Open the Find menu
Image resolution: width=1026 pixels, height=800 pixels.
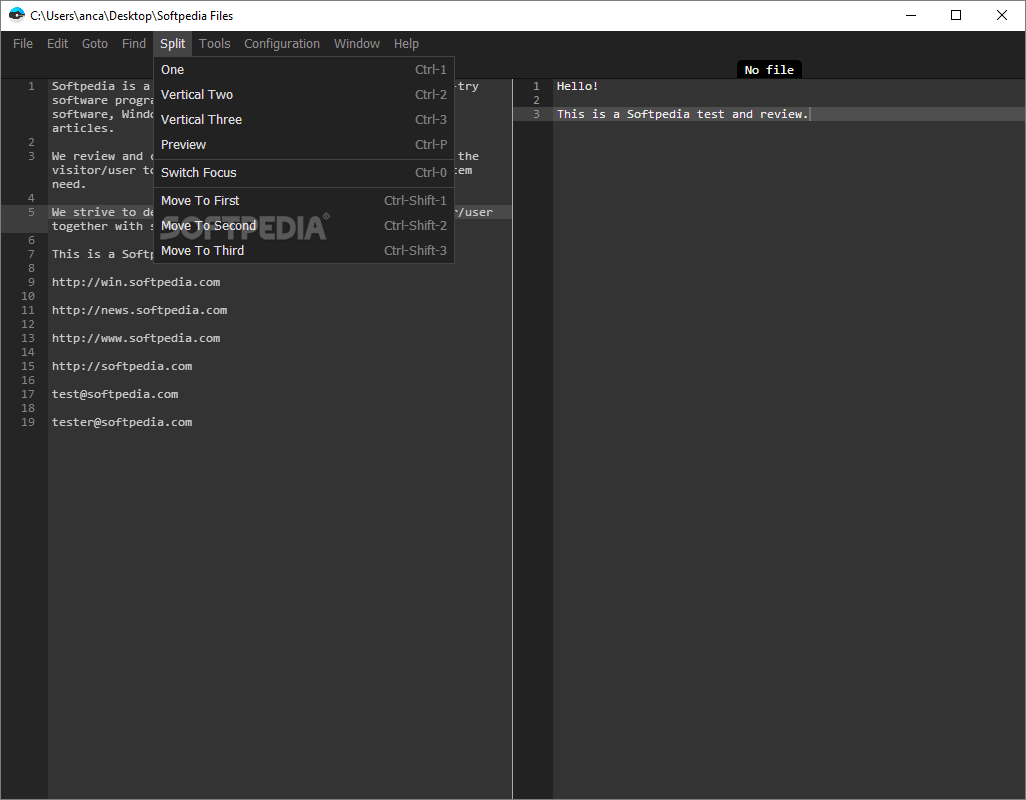tap(133, 44)
